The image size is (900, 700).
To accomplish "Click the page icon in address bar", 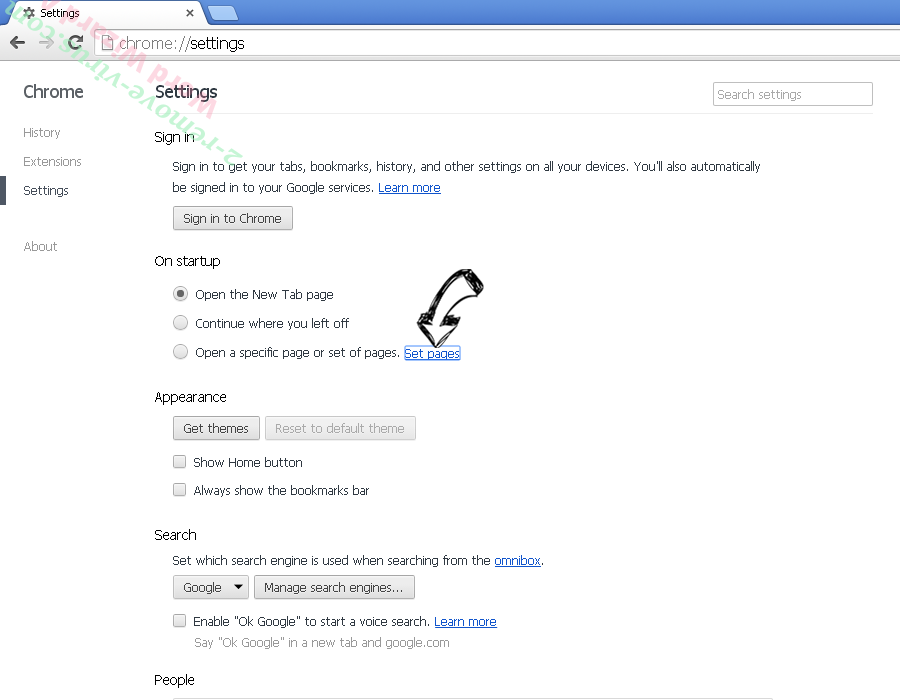I will 107,43.
